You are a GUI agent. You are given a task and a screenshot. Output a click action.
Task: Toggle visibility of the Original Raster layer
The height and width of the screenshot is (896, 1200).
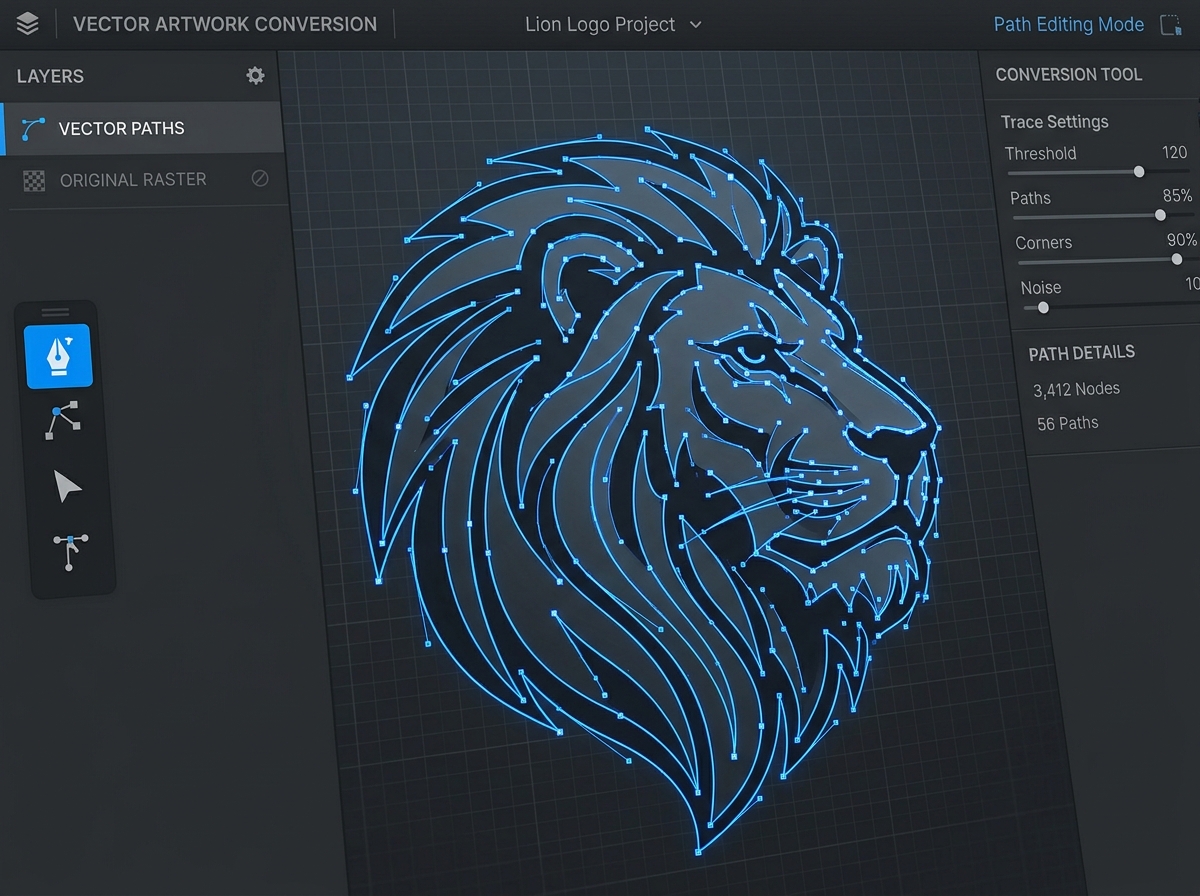click(x=260, y=179)
